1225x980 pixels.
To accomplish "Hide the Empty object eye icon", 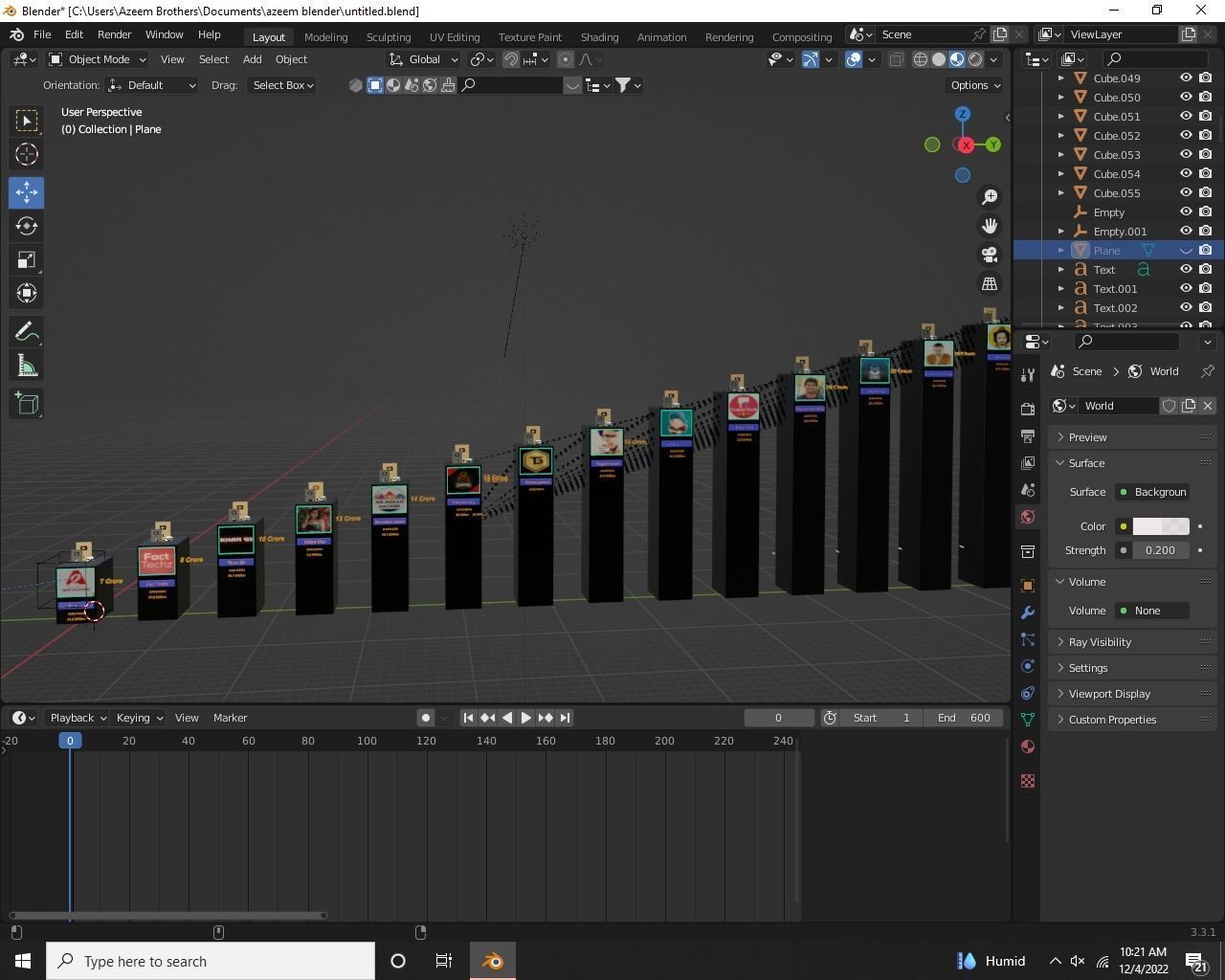I will 1186,212.
